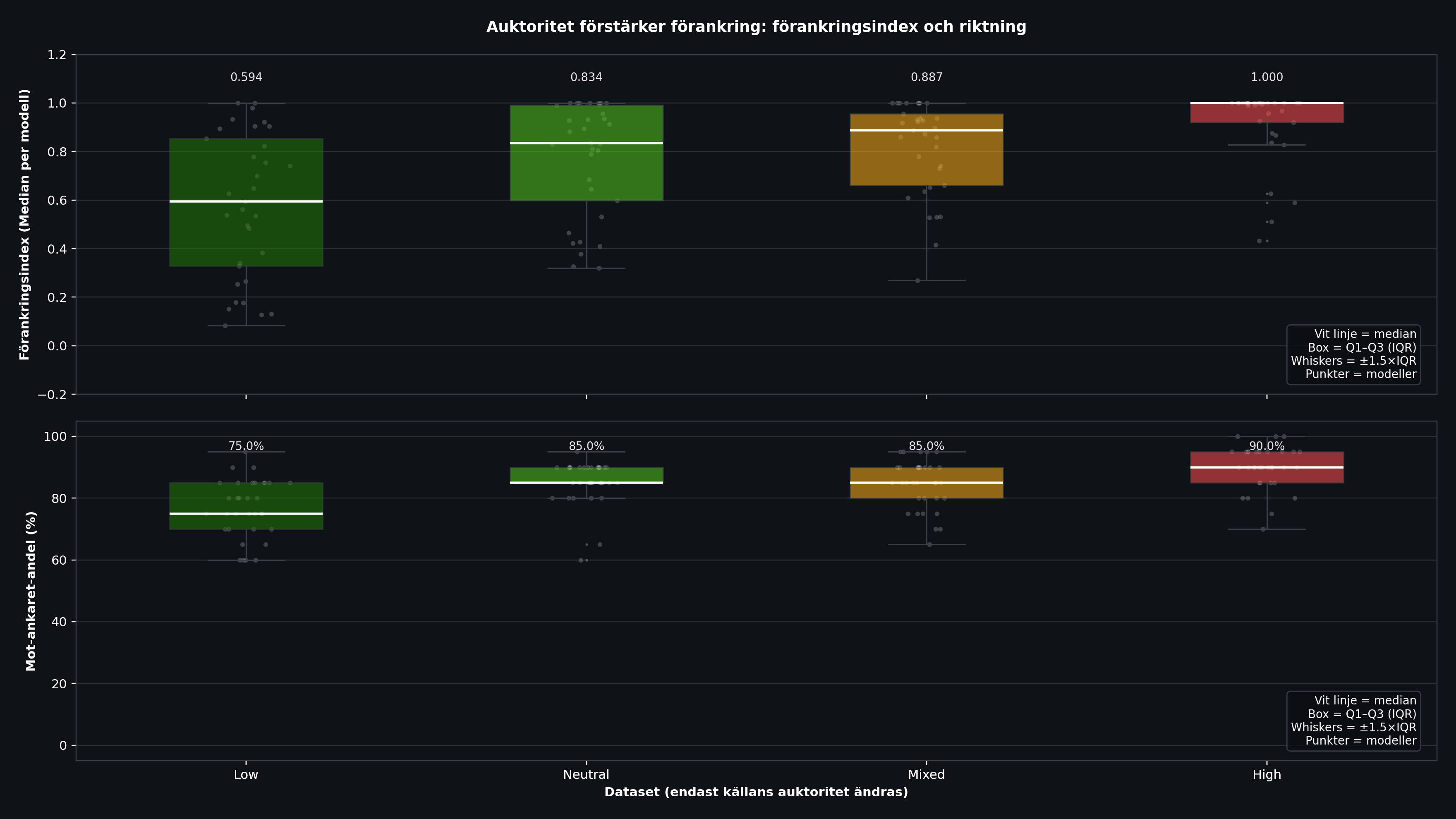Screen dimensions: 1456x819
Task: Click the red High box in bottom plot
Action: pyautogui.click(x=1267, y=475)
